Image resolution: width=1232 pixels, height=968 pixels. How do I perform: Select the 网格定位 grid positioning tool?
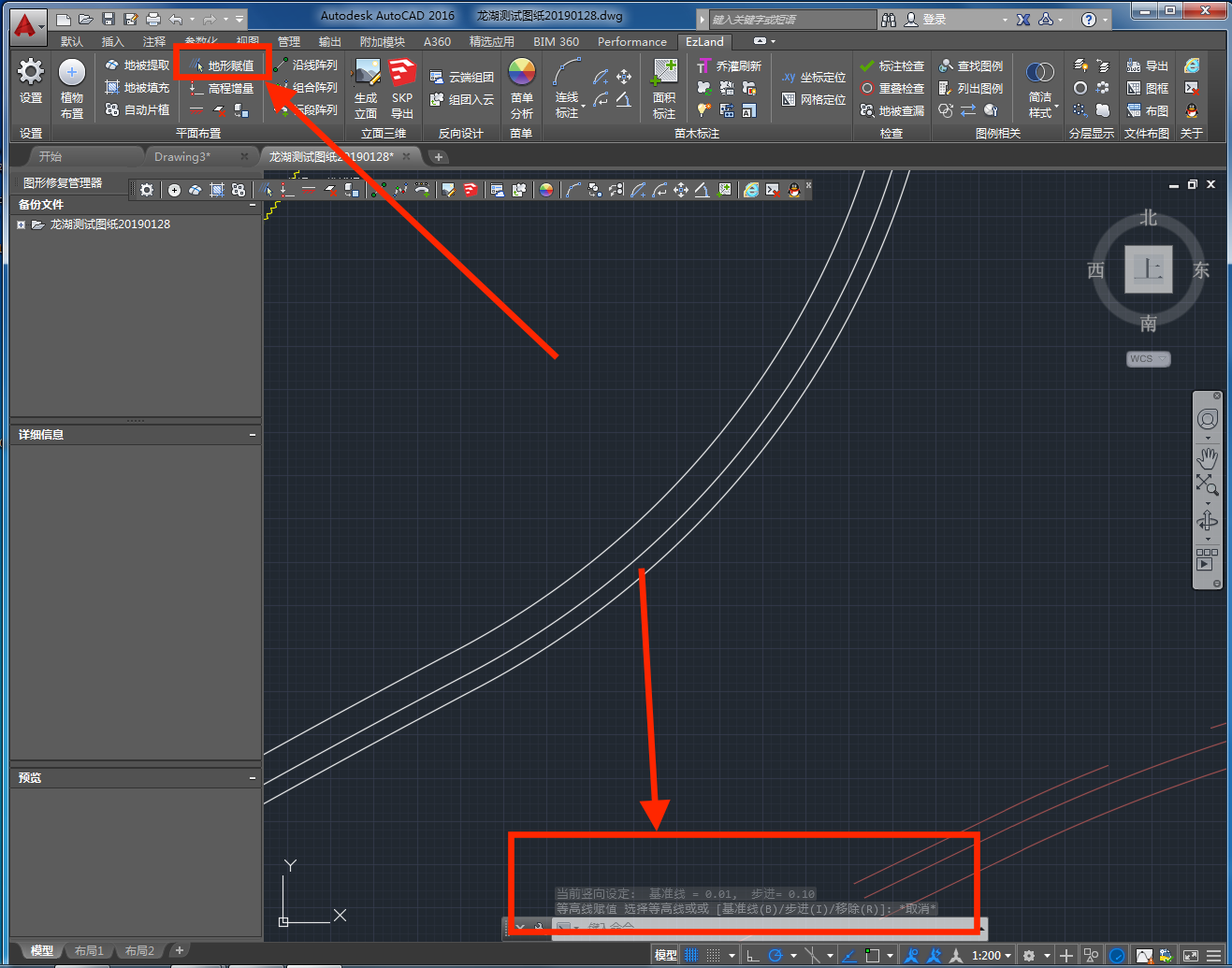(x=814, y=99)
